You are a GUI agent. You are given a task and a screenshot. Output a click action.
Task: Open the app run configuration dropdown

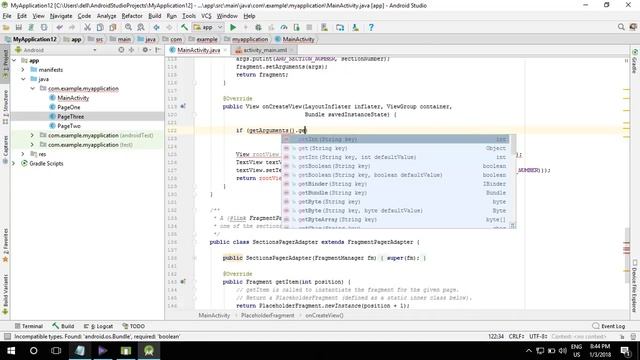[208, 27]
